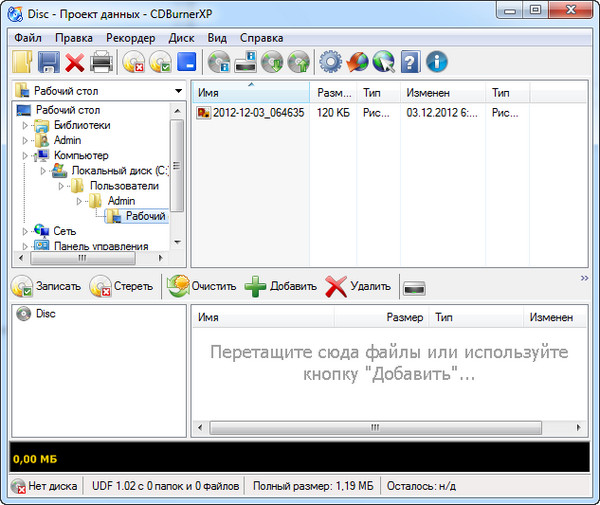Open the Рабочий стол folder dropdown
Viewport: 600px width, 505px height.
(x=178, y=91)
